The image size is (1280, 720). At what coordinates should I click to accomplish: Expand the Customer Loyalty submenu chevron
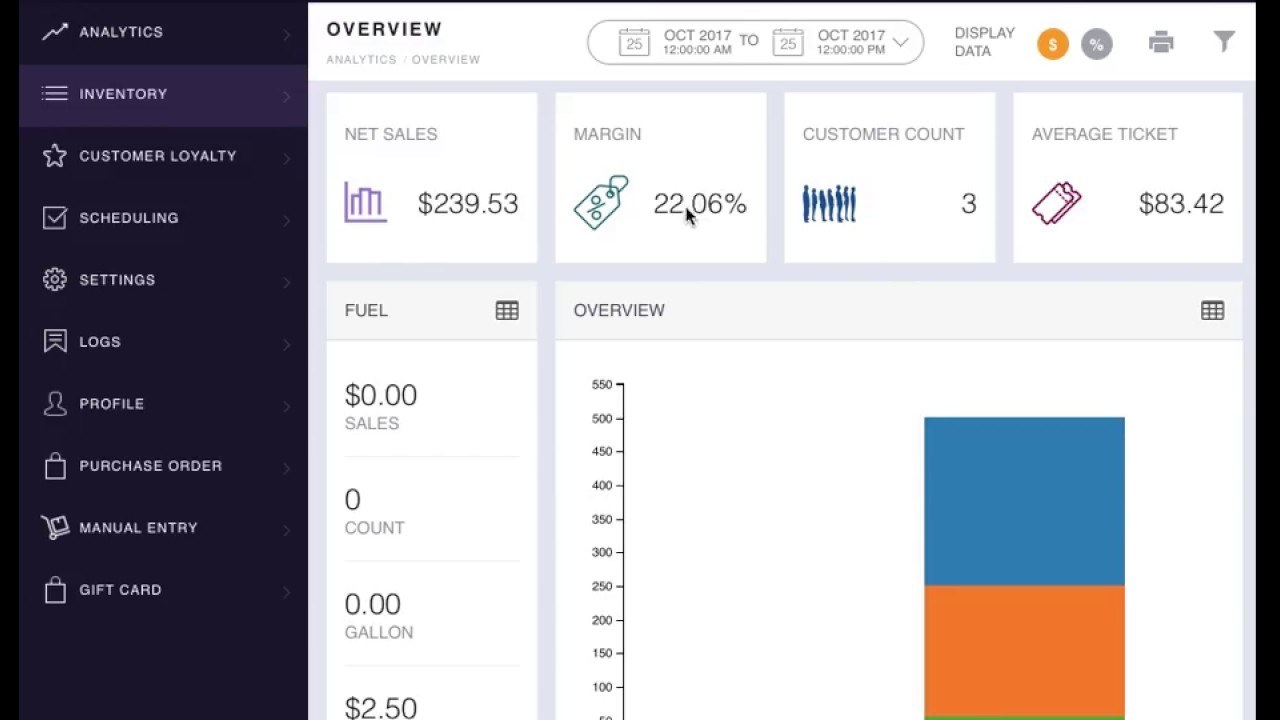(x=286, y=159)
